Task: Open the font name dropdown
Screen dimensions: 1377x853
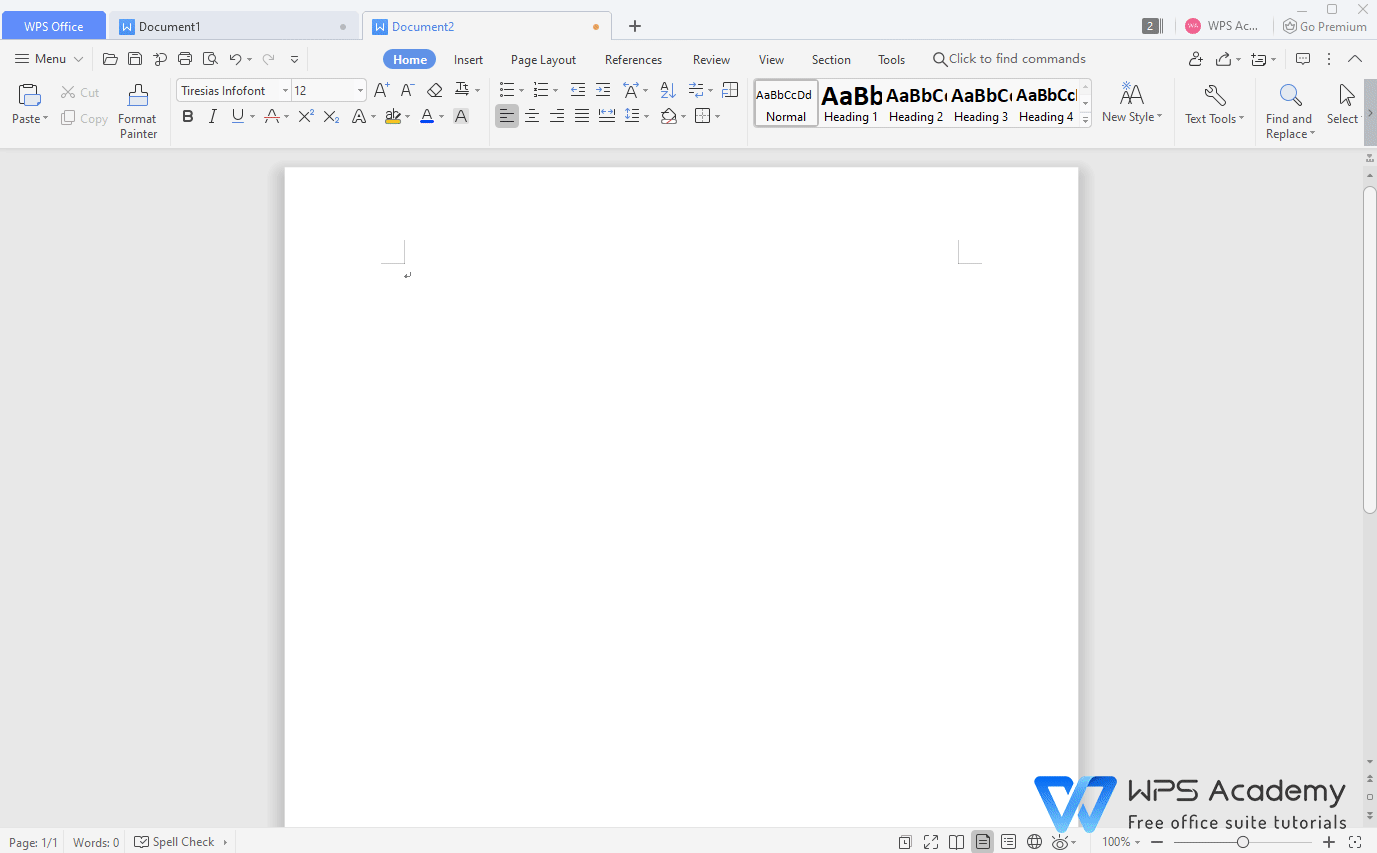Action: click(x=285, y=89)
